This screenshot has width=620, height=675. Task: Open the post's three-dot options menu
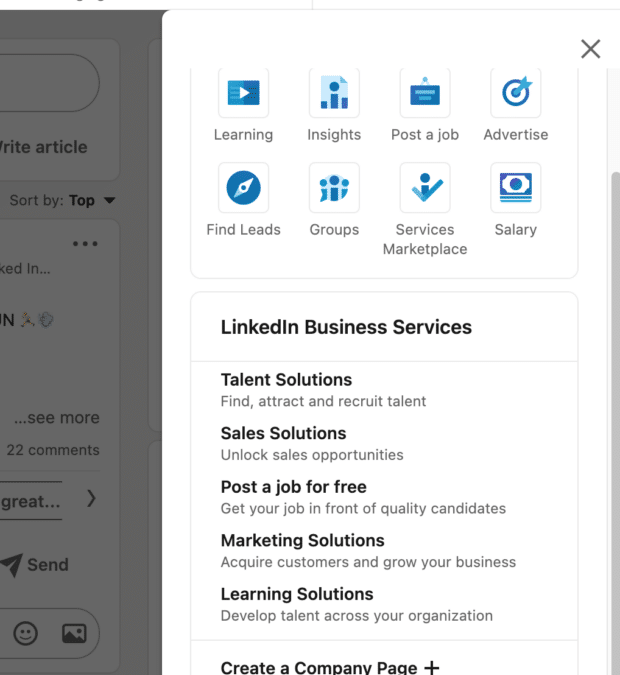pos(85,244)
